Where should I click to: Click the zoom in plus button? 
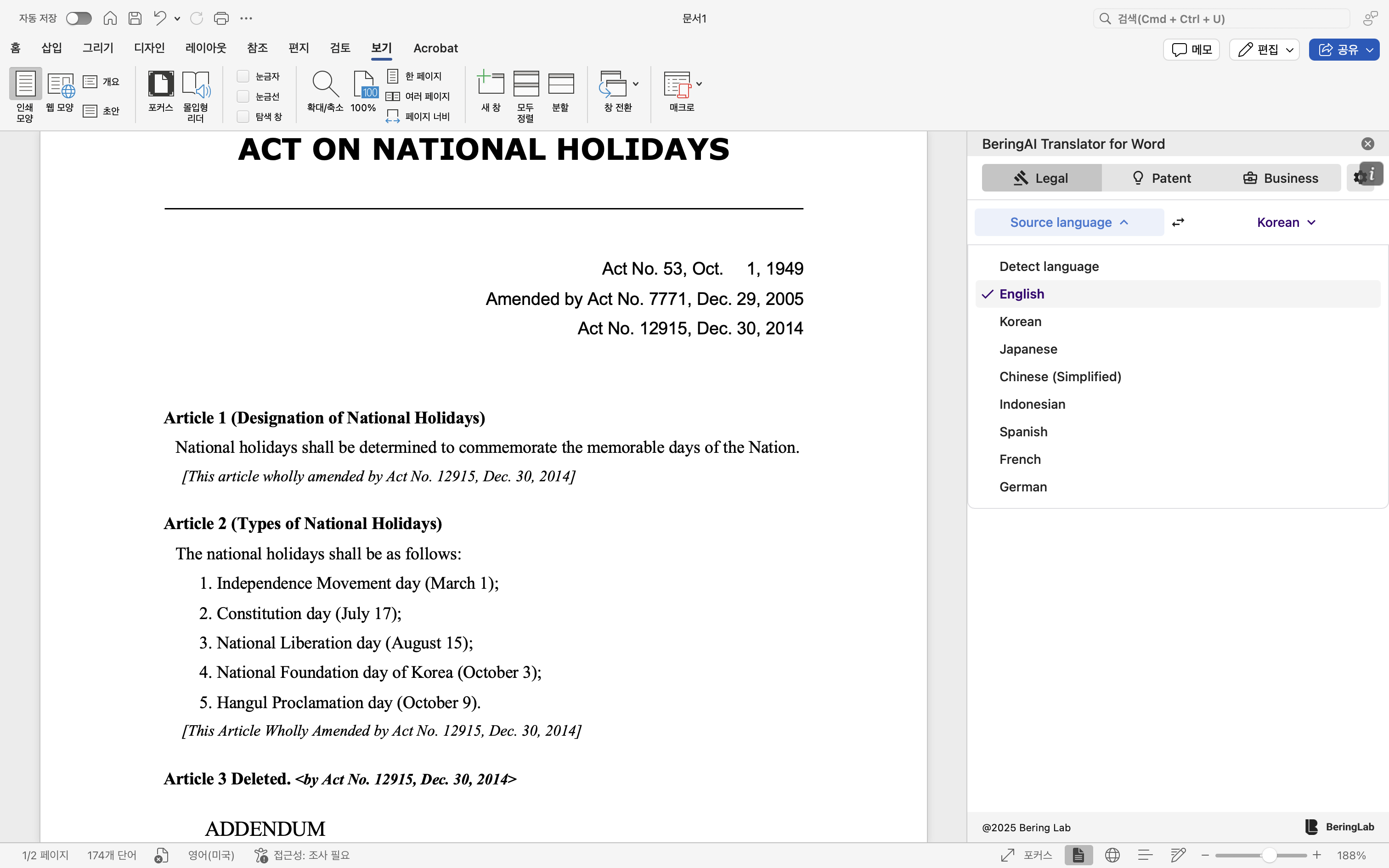(x=1317, y=855)
